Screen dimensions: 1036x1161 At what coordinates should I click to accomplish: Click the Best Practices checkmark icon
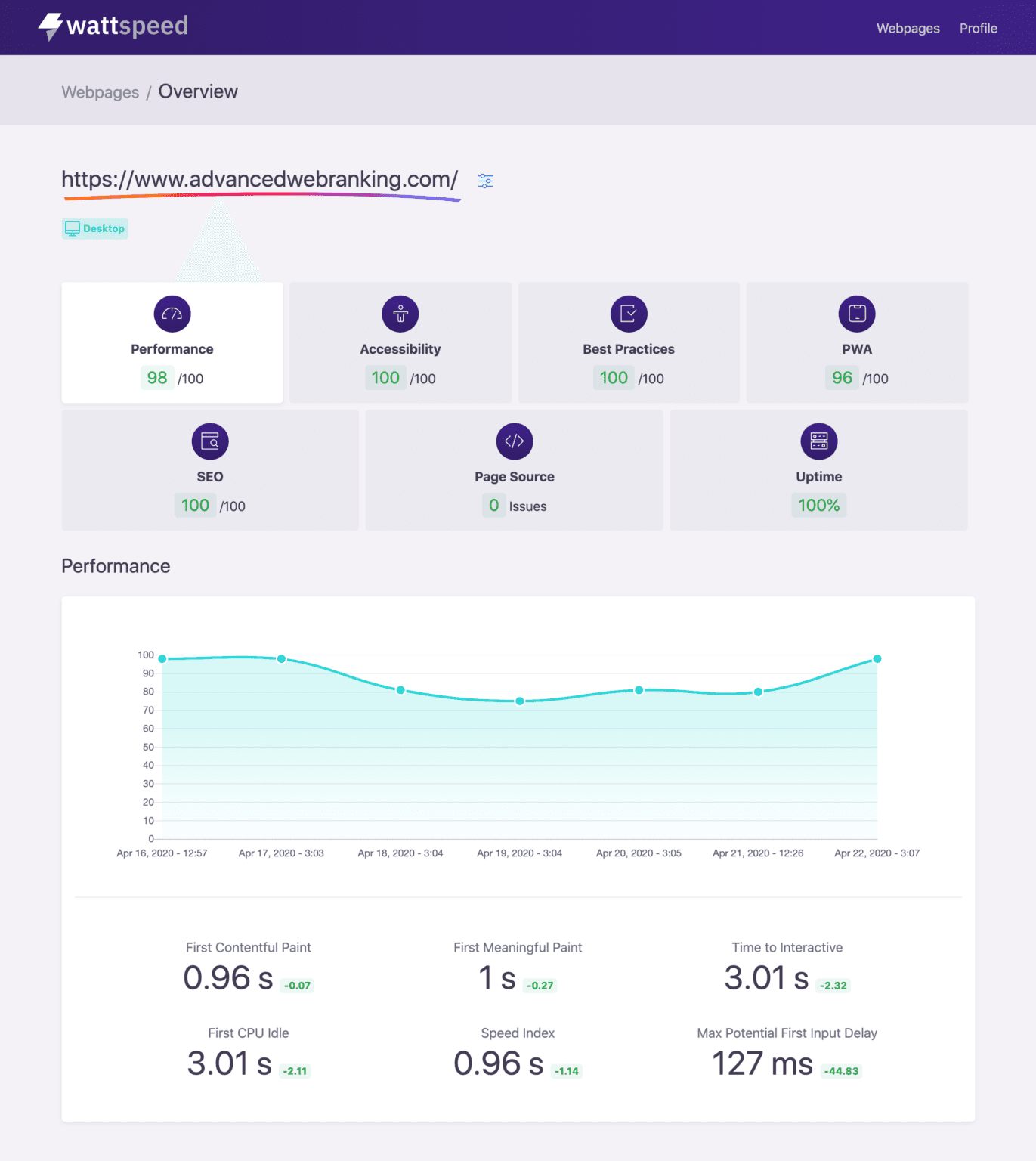pyautogui.click(x=629, y=314)
